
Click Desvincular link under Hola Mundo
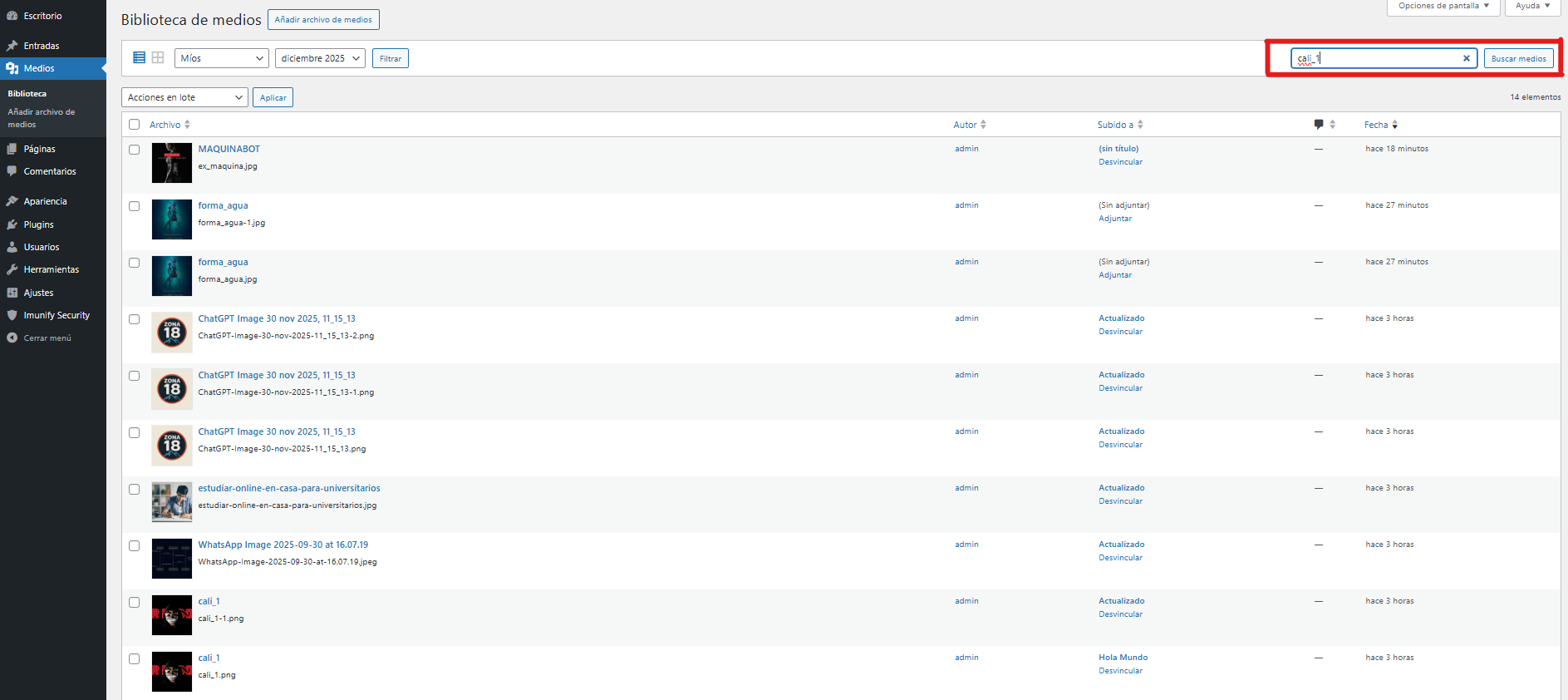[1120, 671]
